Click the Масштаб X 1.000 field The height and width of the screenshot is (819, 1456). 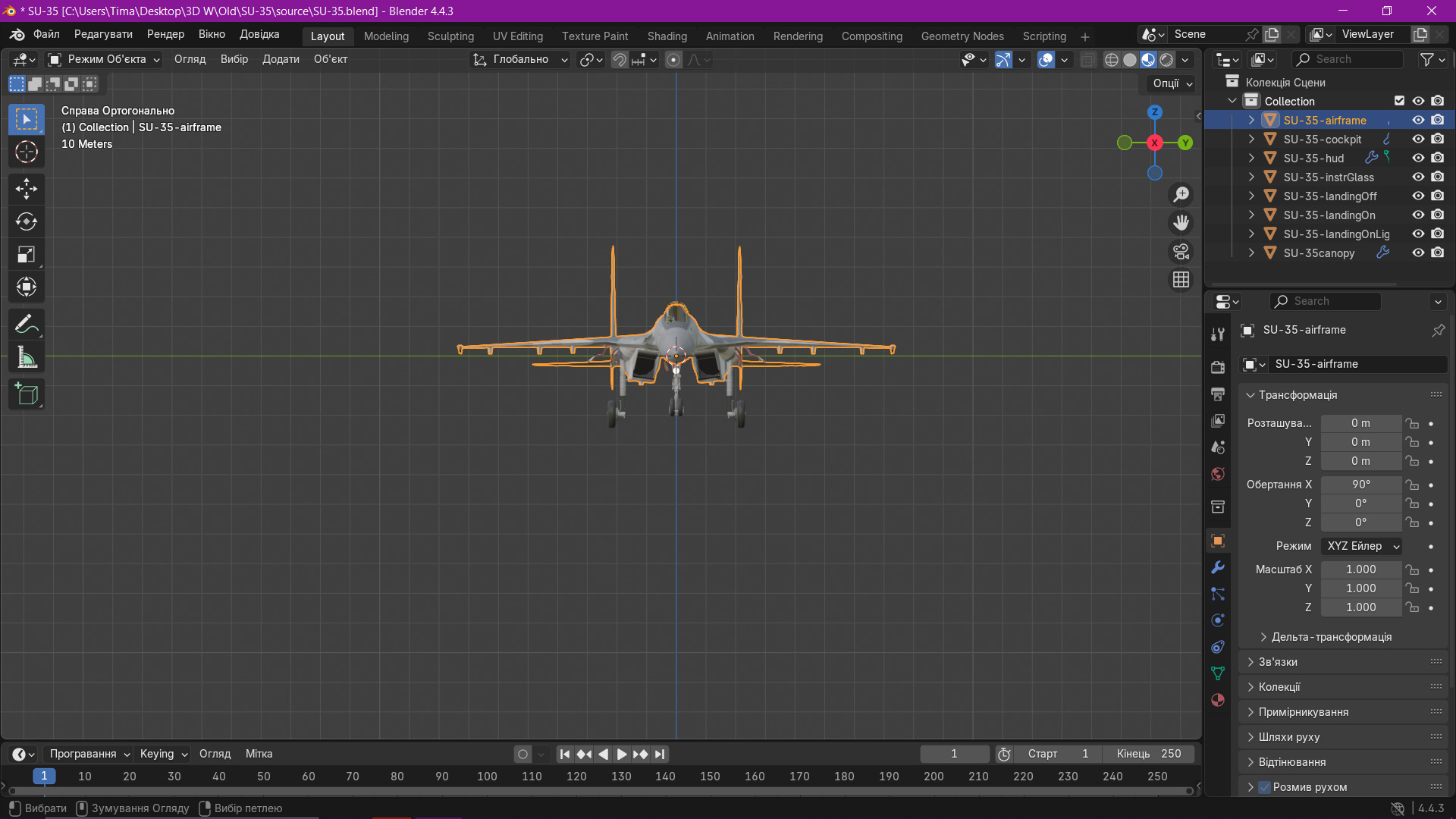pyautogui.click(x=1360, y=570)
